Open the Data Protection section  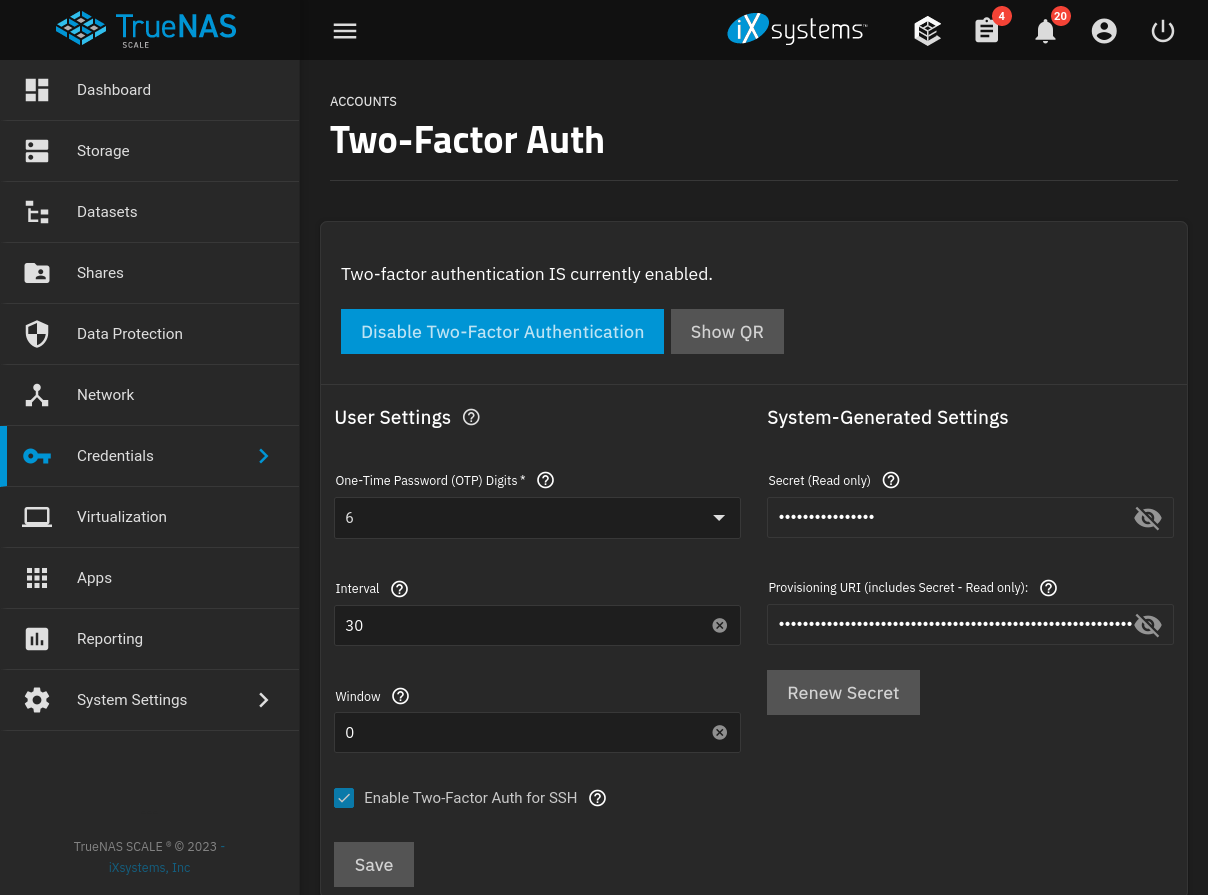tap(128, 333)
